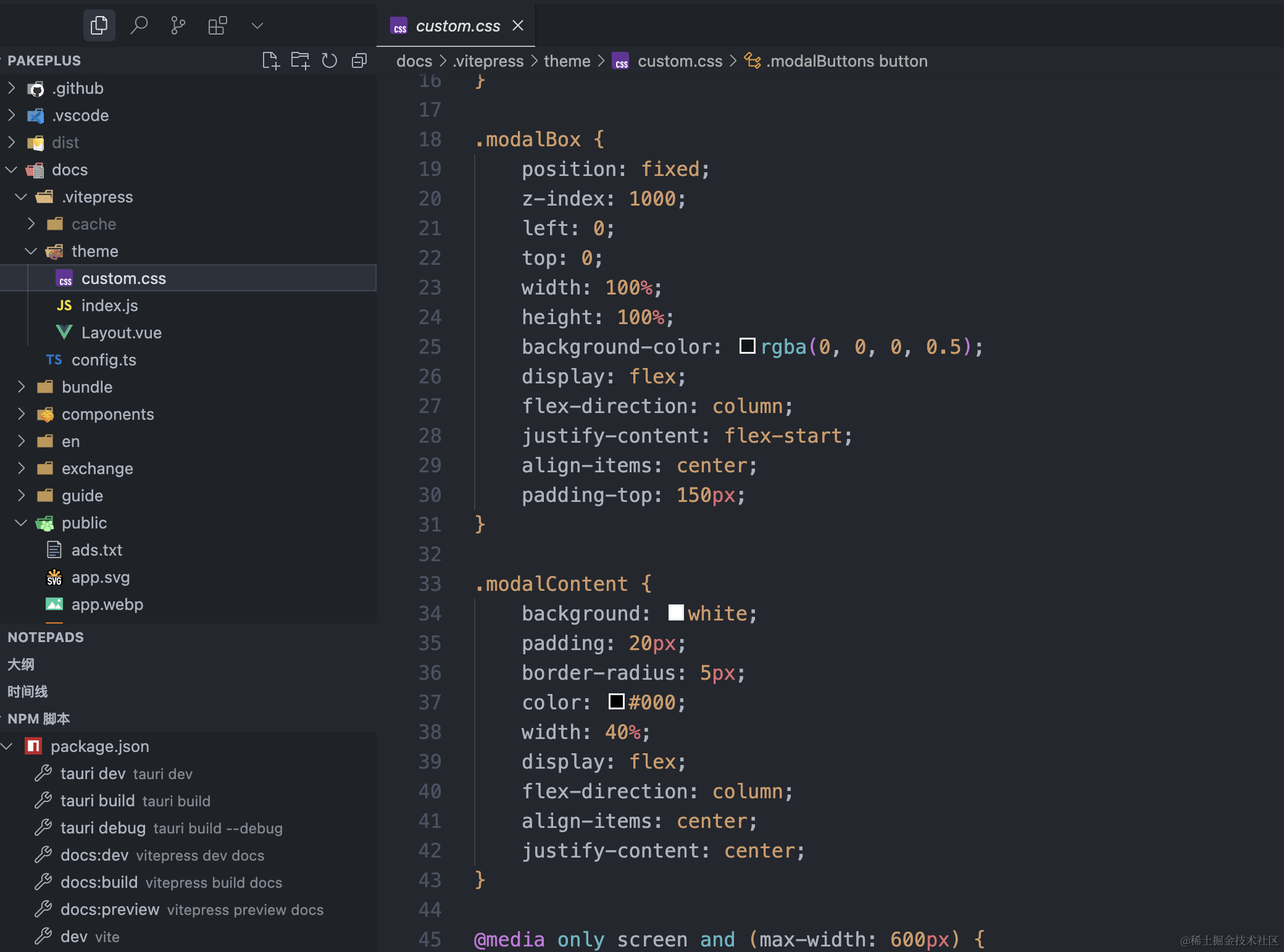Collapse all folders in explorer
The height and width of the screenshot is (952, 1284).
pyautogui.click(x=359, y=61)
